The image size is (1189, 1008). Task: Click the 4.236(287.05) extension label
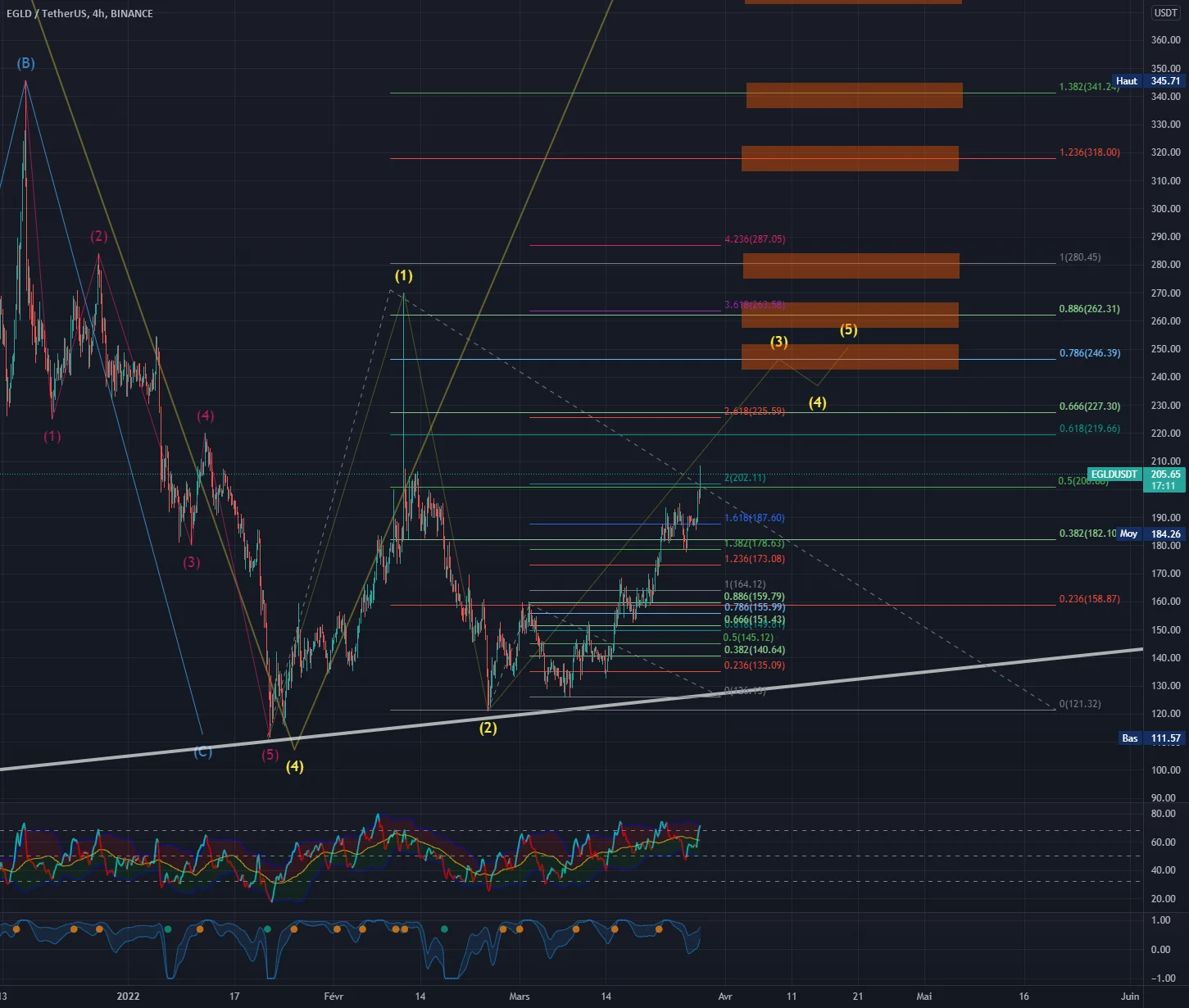[x=755, y=239]
